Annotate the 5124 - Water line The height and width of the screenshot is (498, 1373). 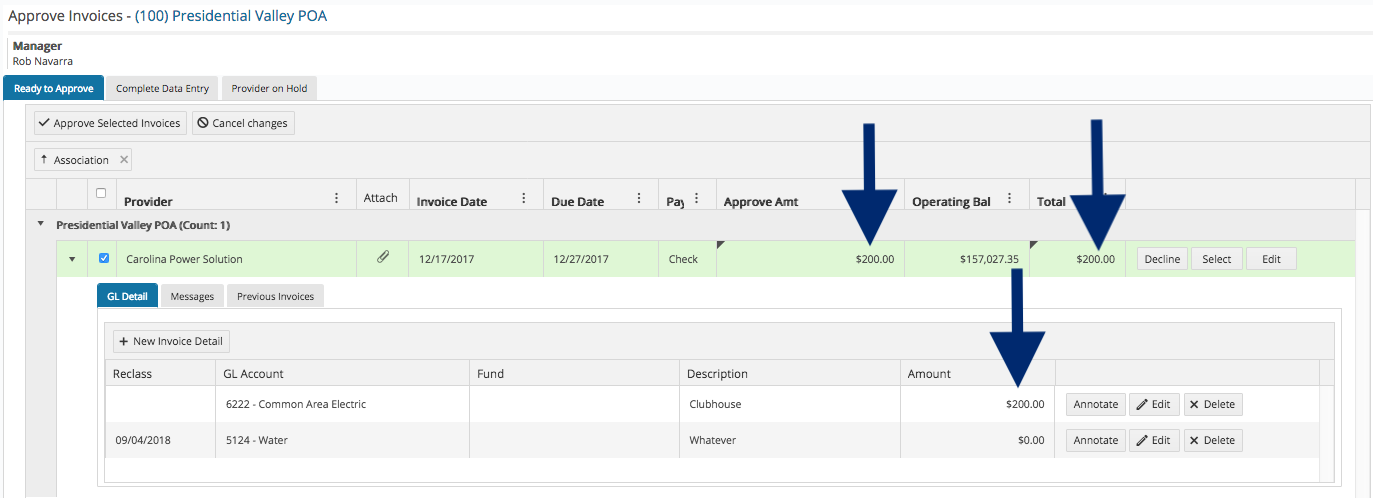pyautogui.click(x=1096, y=440)
